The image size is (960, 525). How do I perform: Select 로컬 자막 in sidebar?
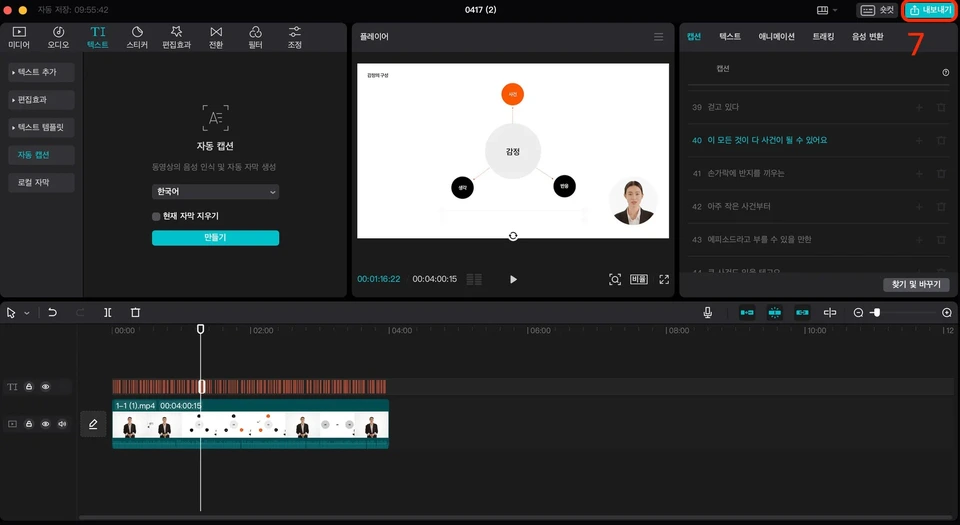point(42,182)
